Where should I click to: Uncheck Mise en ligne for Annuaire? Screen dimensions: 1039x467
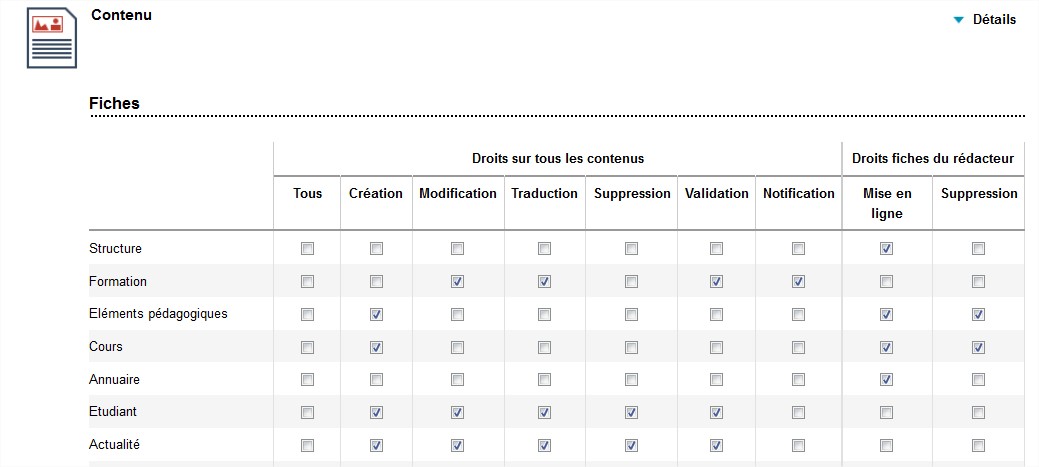click(887, 380)
